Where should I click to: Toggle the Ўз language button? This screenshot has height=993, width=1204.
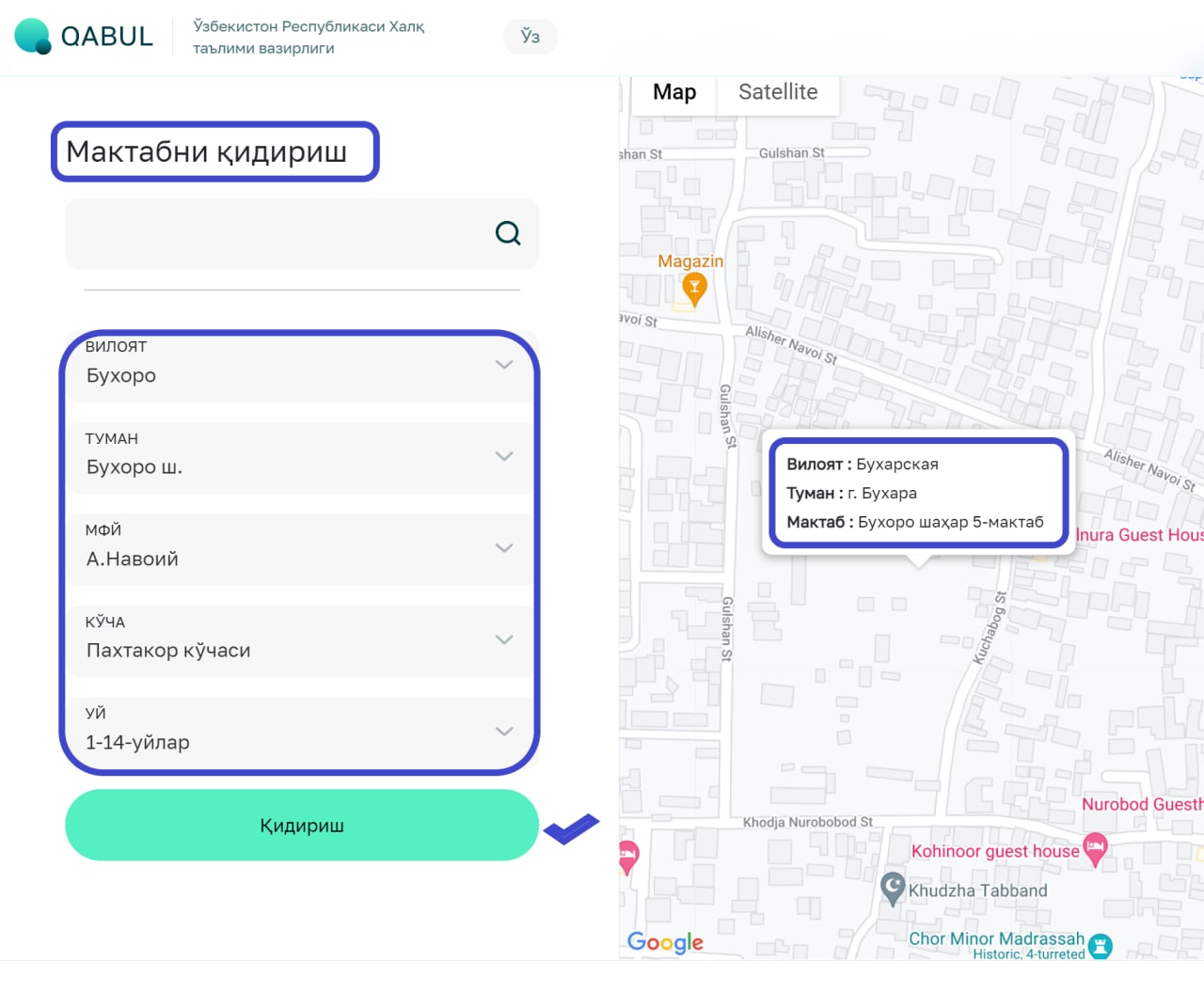531,37
